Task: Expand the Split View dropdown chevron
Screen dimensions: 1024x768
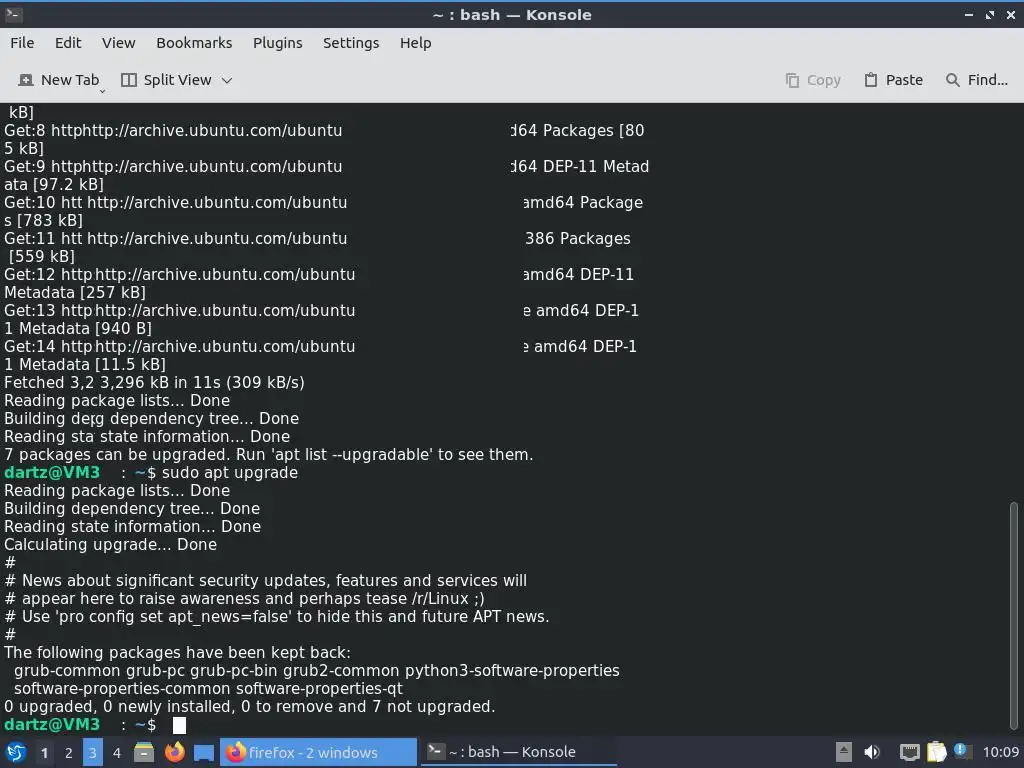Action: click(227, 80)
